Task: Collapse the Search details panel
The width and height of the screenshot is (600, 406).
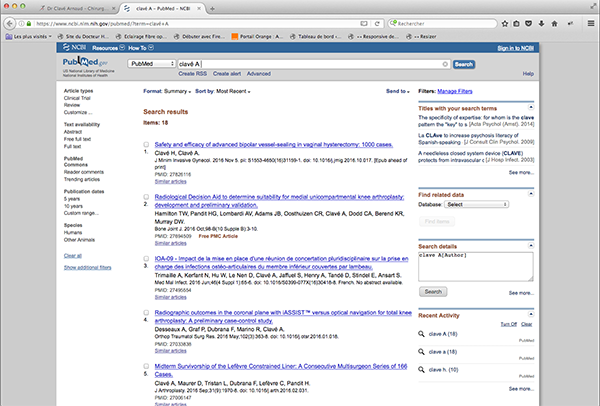Action: coord(531,245)
